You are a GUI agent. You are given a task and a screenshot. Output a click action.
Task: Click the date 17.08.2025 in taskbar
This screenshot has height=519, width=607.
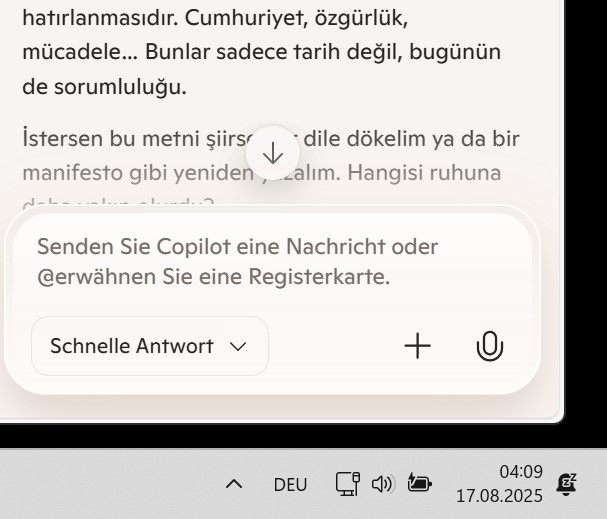tap(499, 496)
